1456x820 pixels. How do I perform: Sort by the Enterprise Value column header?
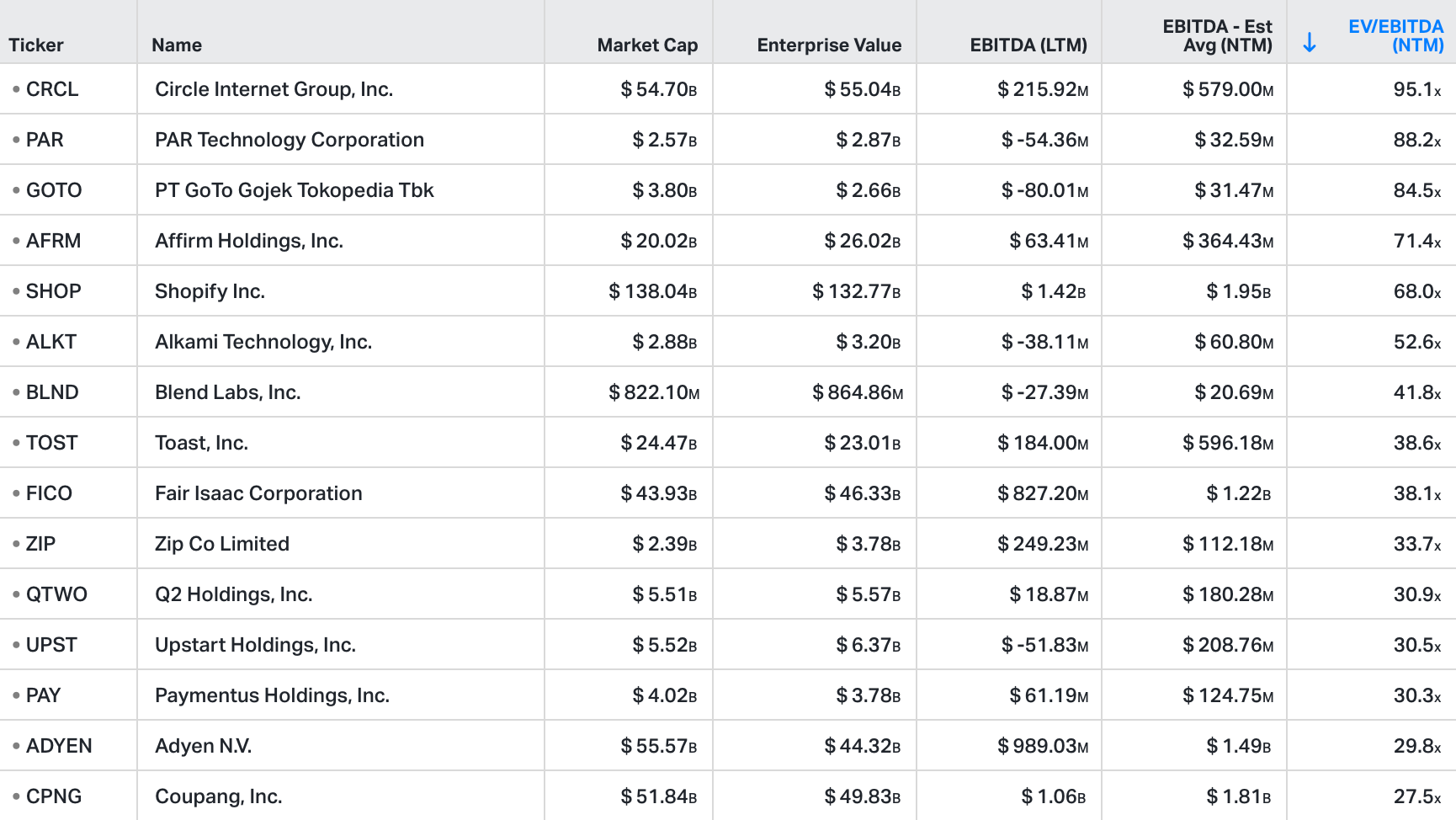pyautogui.click(x=829, y=45)
